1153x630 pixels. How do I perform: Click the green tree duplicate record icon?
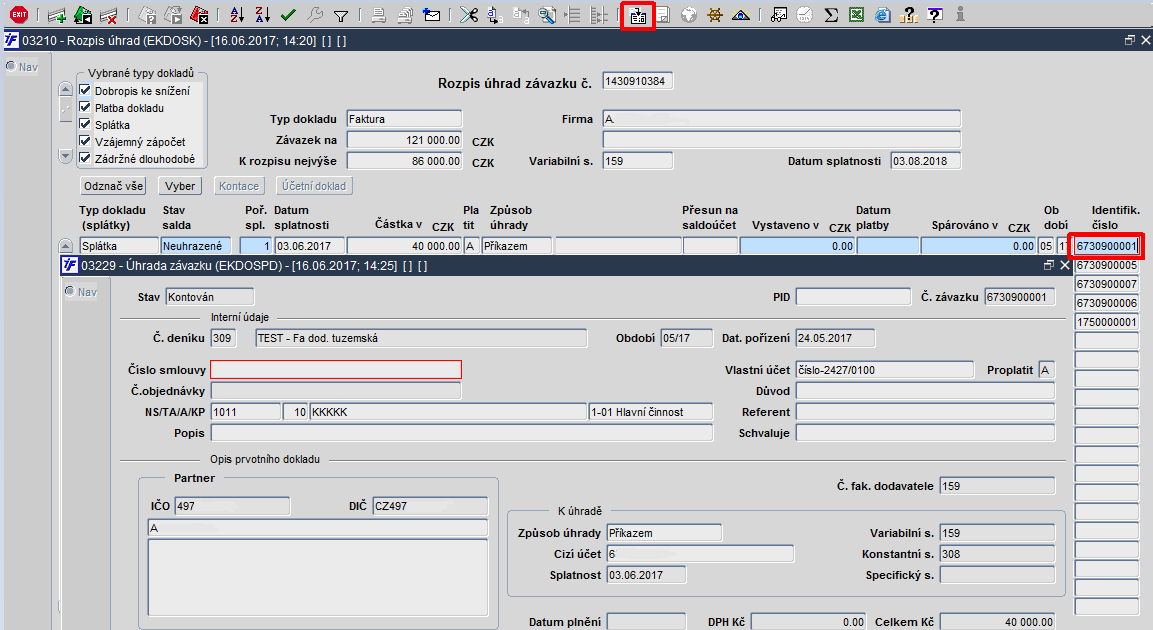(x=83, y=15)
